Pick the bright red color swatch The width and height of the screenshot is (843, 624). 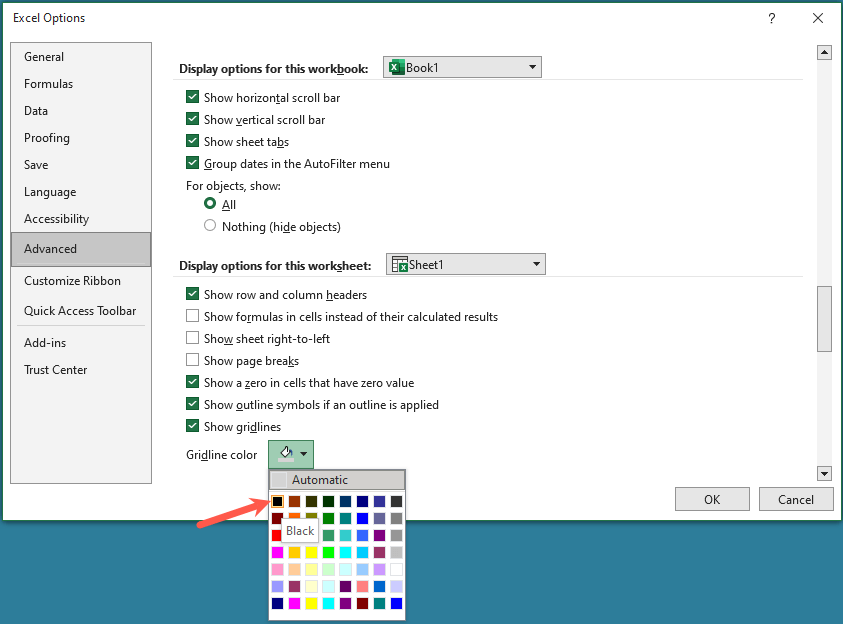pyautogui.click(x=276, y=535)
